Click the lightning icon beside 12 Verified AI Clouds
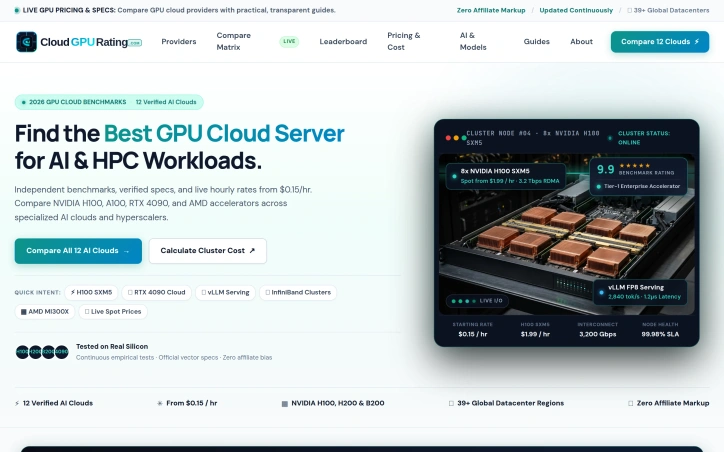724x452 pixels. [x=17, y=404]
